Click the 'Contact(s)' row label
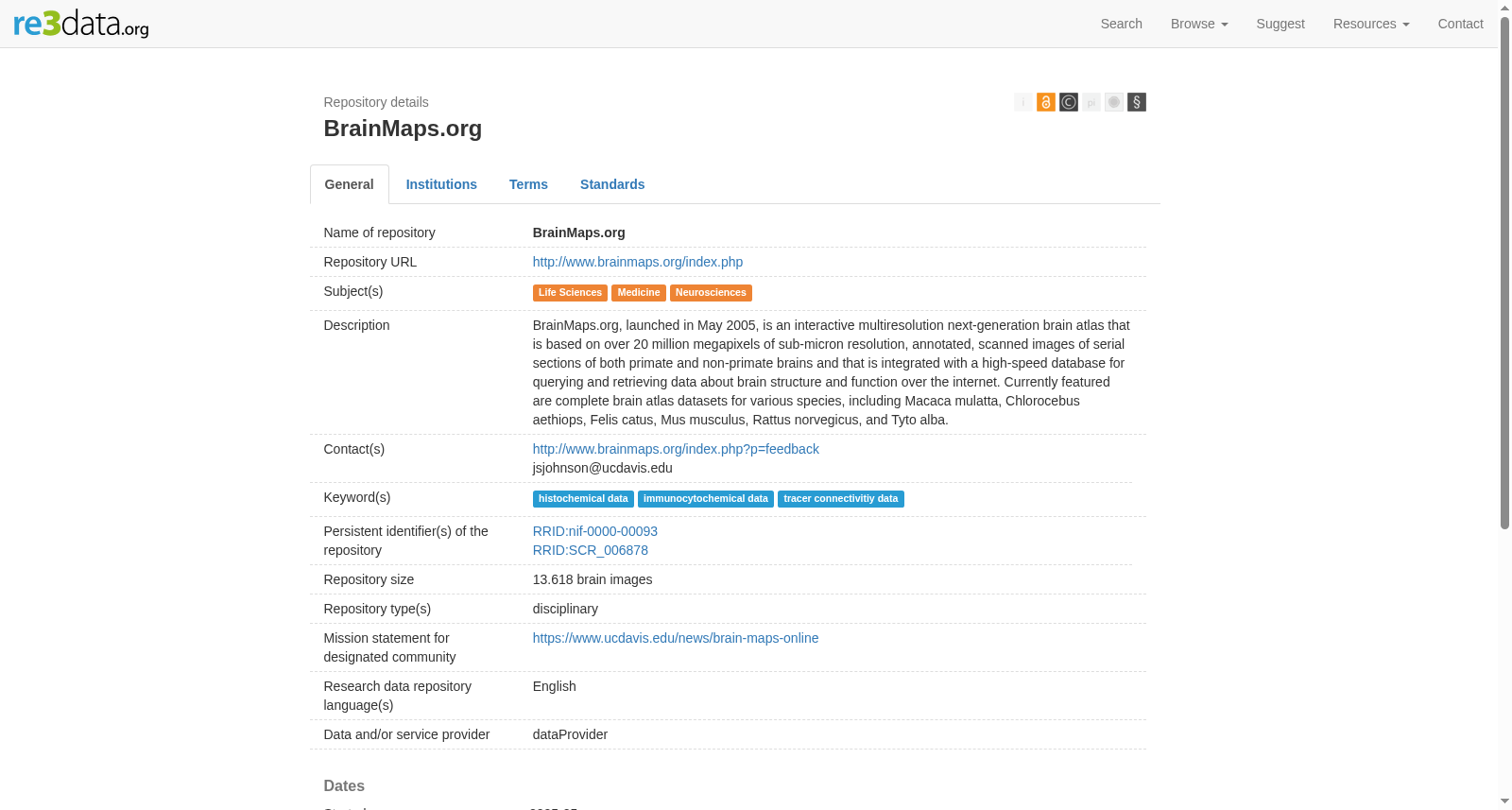Image resolution: width=1512 pixels, height=810 pixels. point(354,449)
